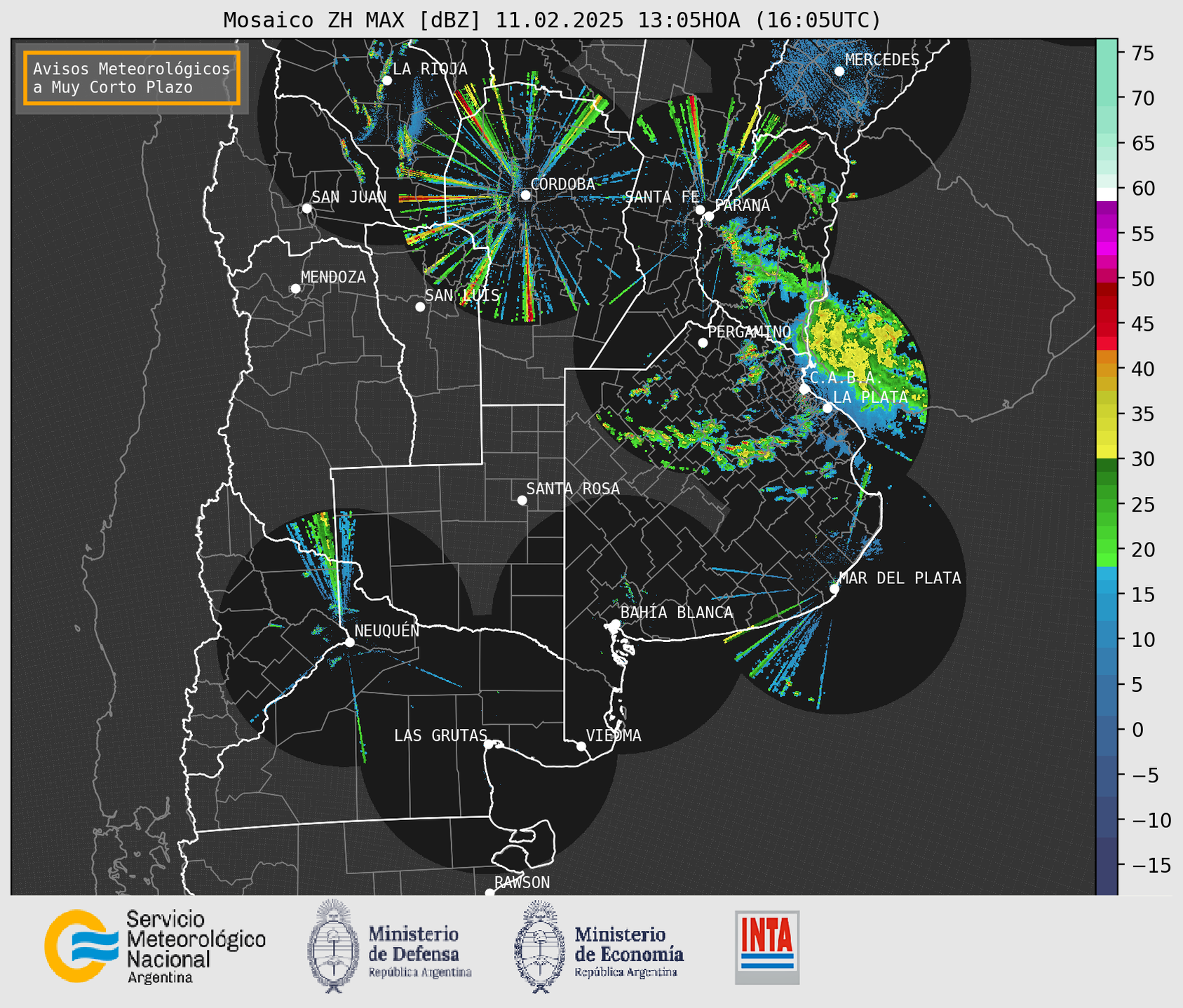Click the yellow 30 dBZ band on the color scale
Screen dimensions: 1183x1008
tap(1107, 452)
